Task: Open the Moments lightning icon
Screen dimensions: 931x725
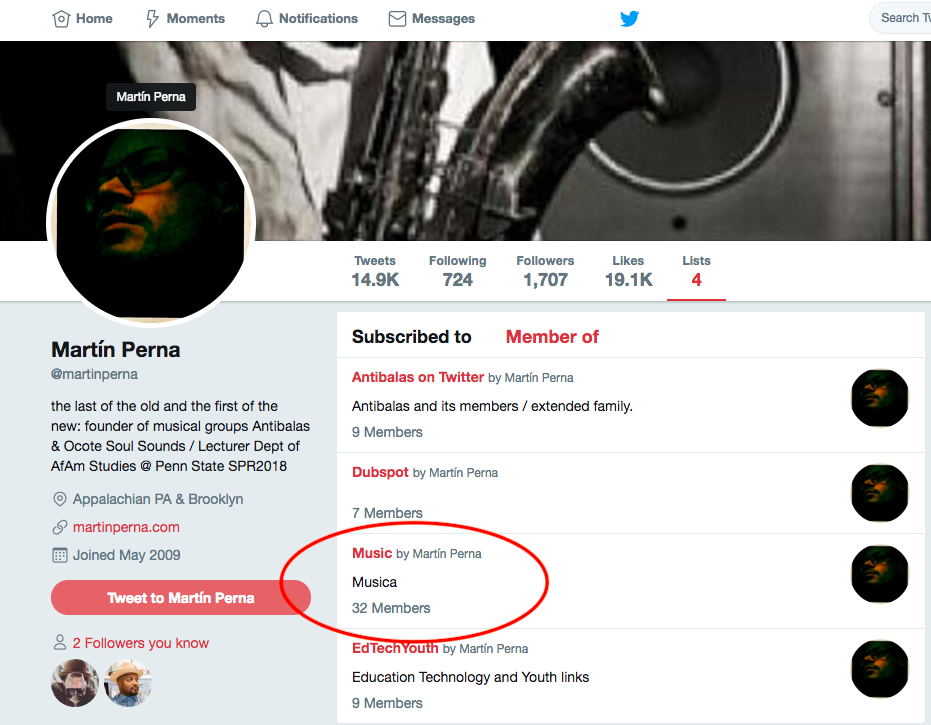Action: point(153,18)
